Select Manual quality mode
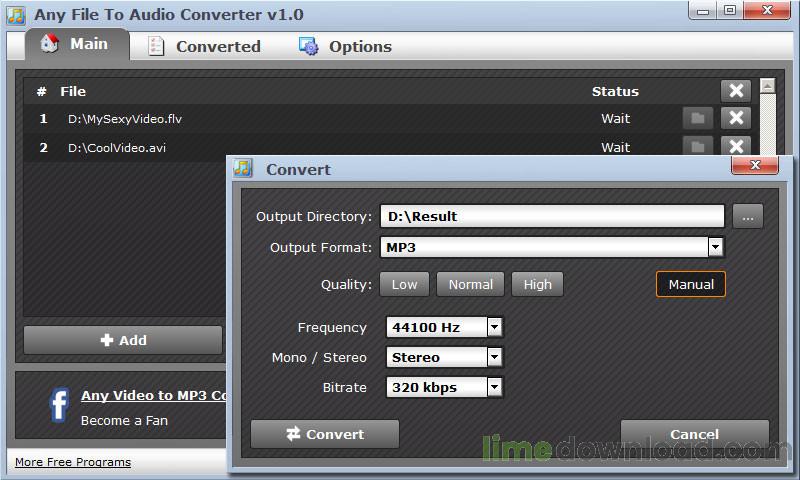 point(691,284)
